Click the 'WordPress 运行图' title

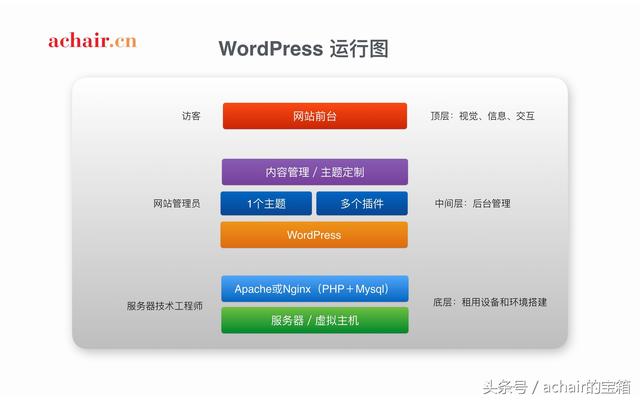click(303, 49)
